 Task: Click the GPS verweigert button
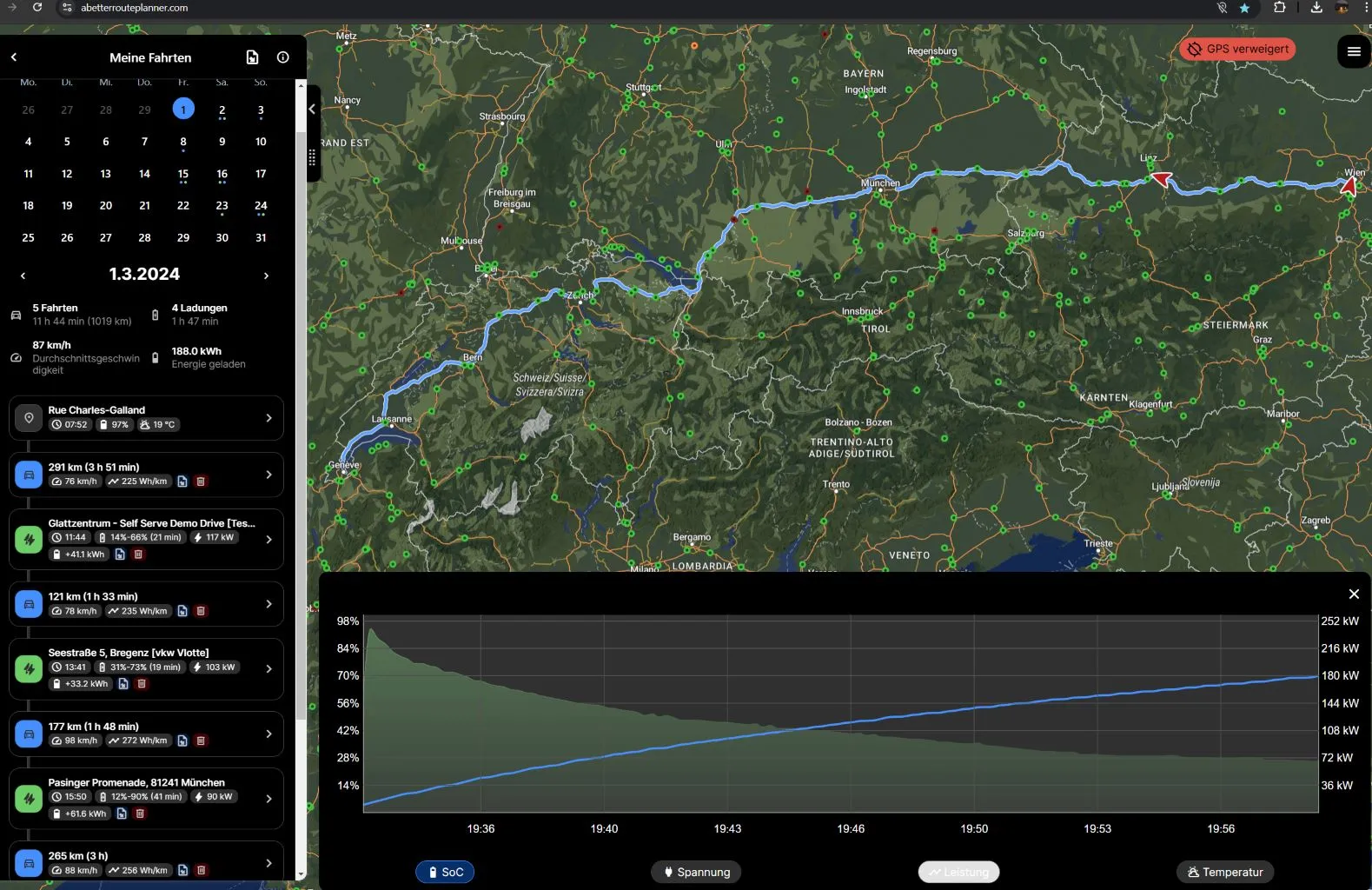(x=1237, y=50)
